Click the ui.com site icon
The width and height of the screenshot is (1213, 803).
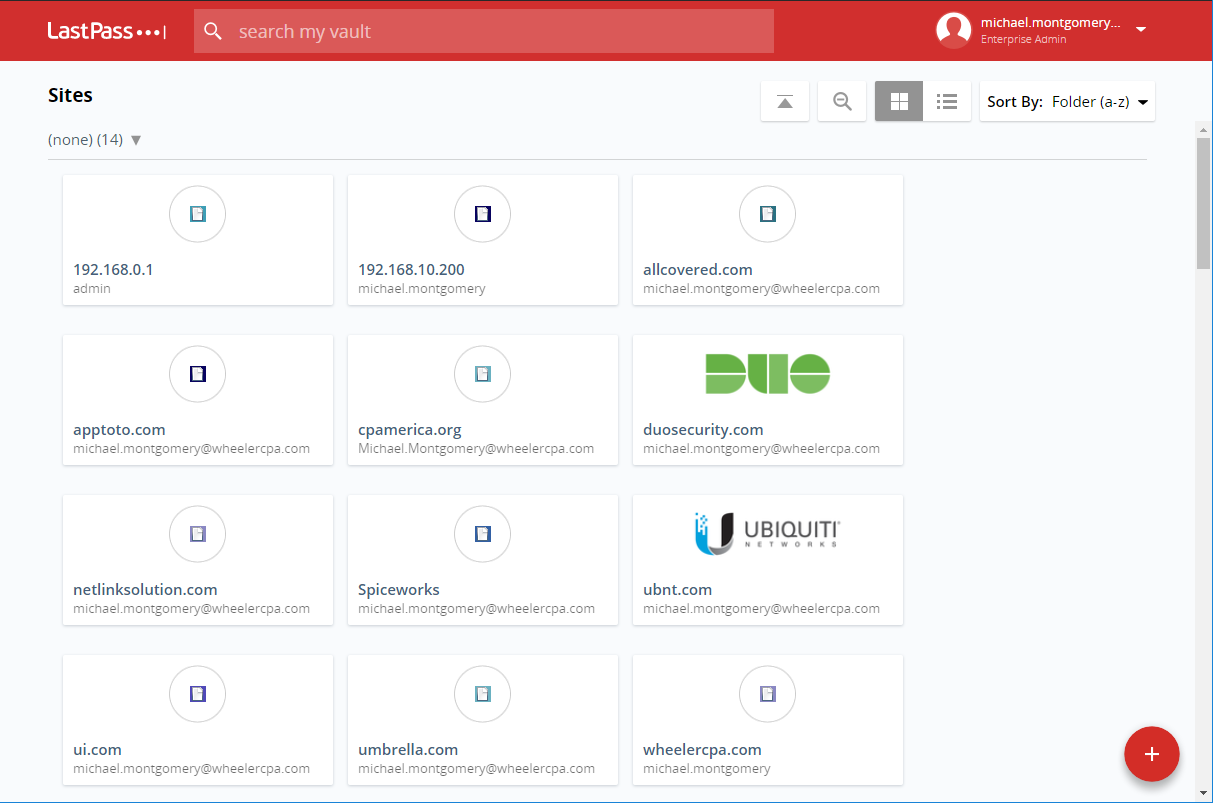tap(198, 693)
